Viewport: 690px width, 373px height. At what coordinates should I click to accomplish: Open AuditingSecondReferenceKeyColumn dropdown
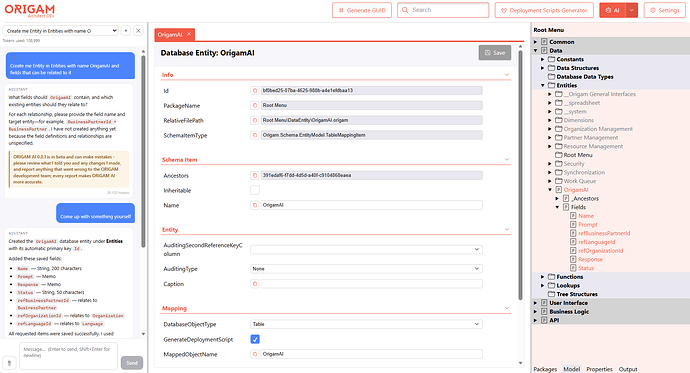point(366,249)
